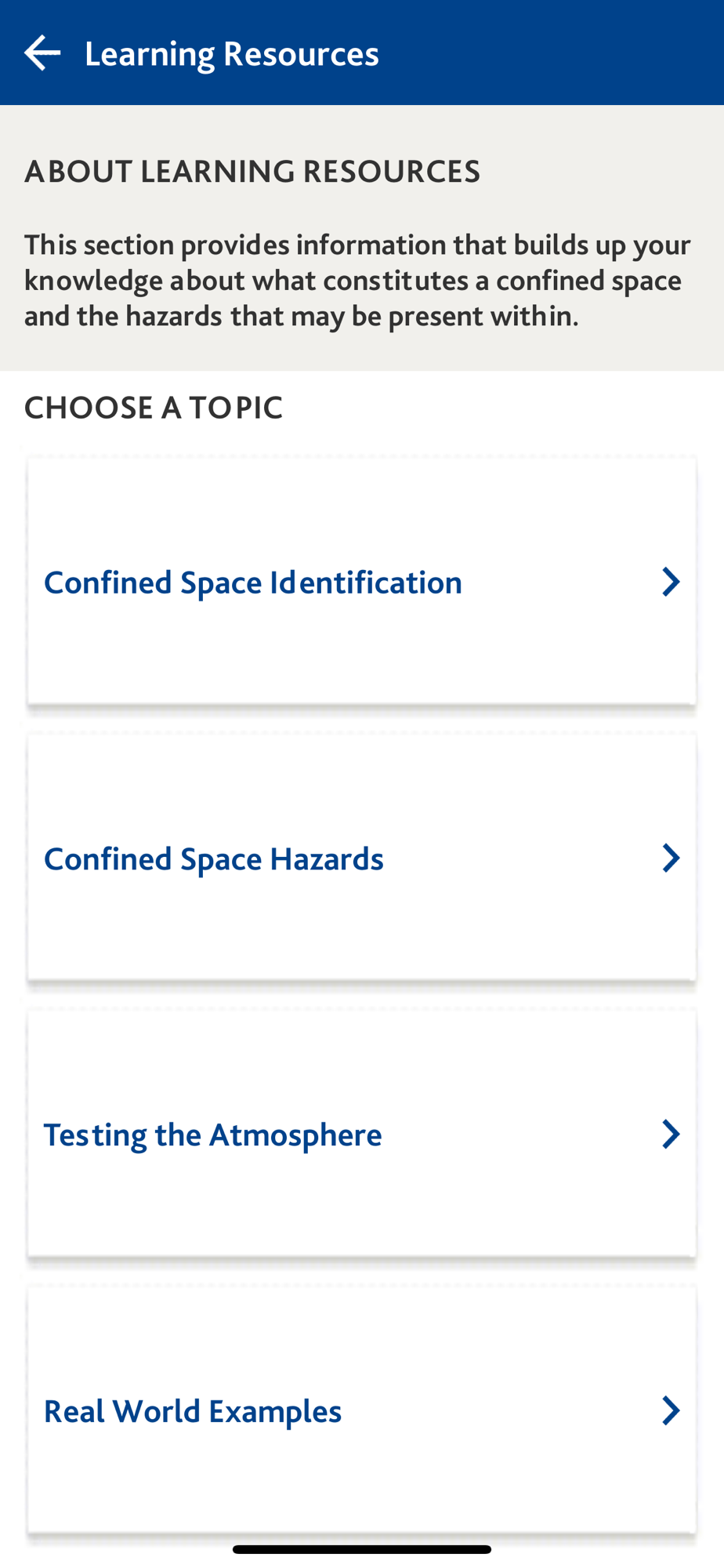Tap the Learning Resources header title

(232, 53)
